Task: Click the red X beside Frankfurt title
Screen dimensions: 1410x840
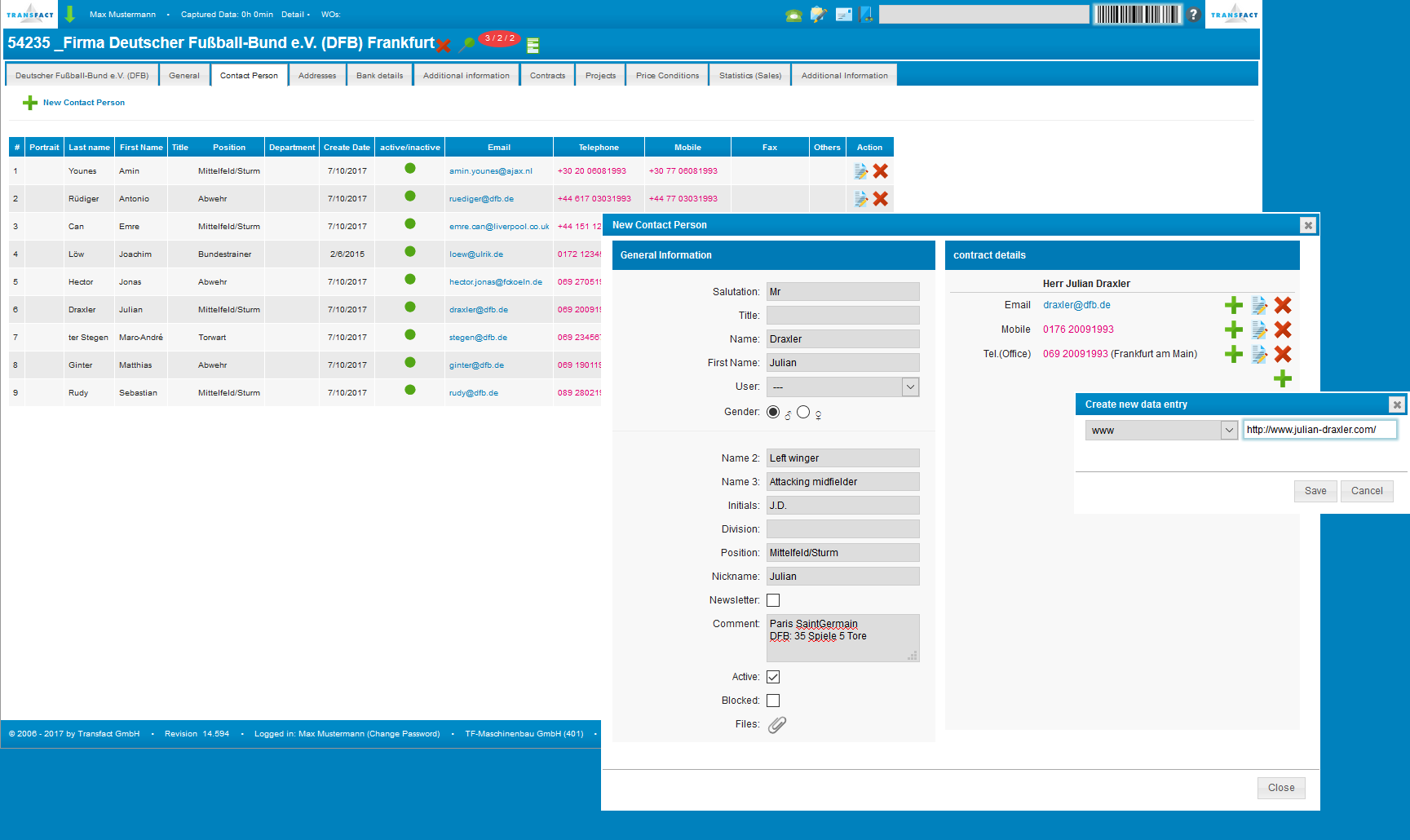Action: point(444,45)
